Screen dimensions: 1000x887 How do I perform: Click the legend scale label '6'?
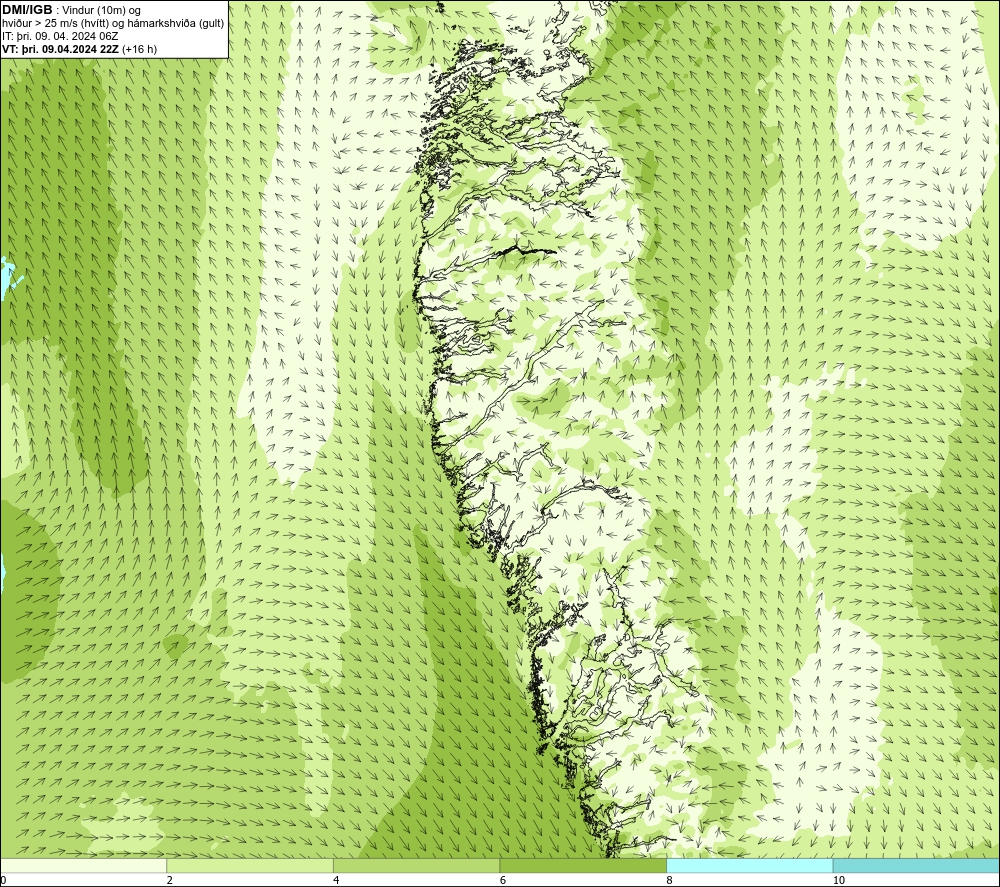pos(503,880)
